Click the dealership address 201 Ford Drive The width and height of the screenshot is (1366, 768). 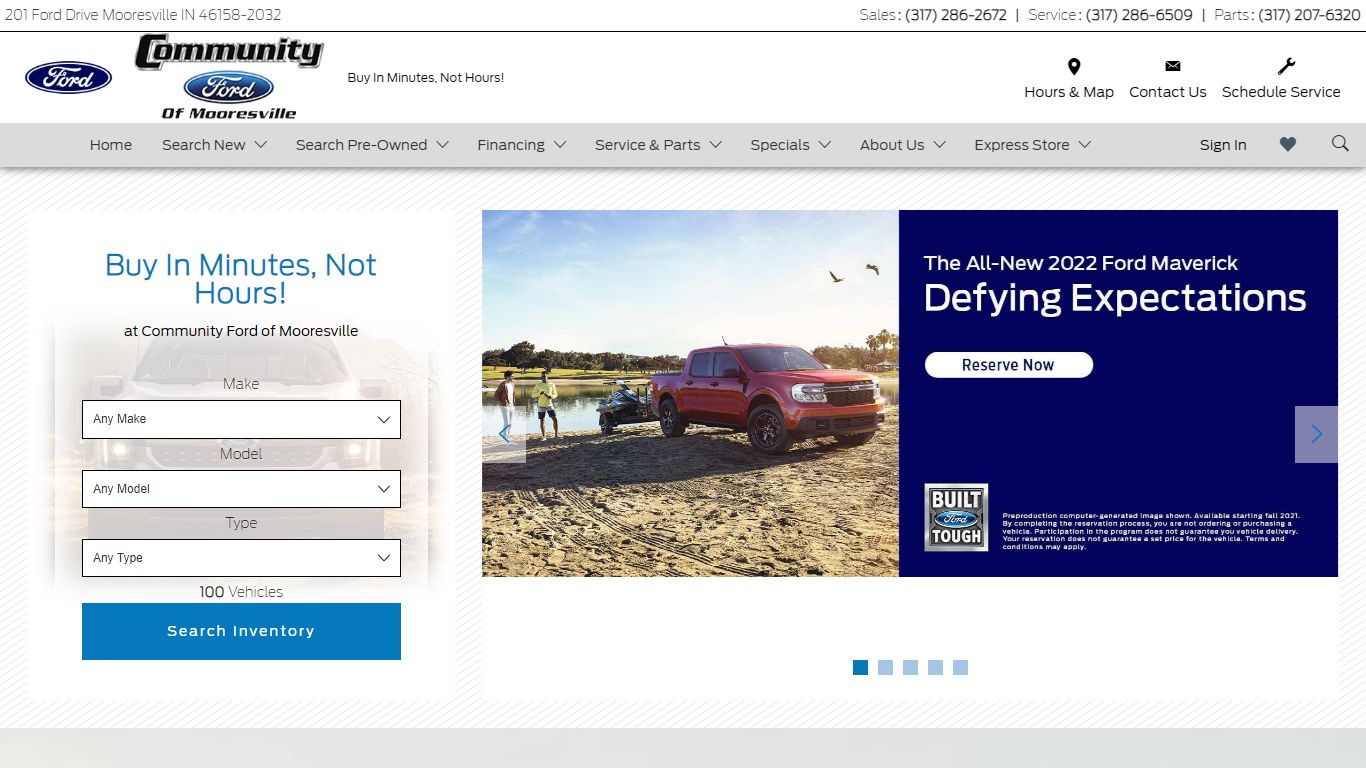143,15
